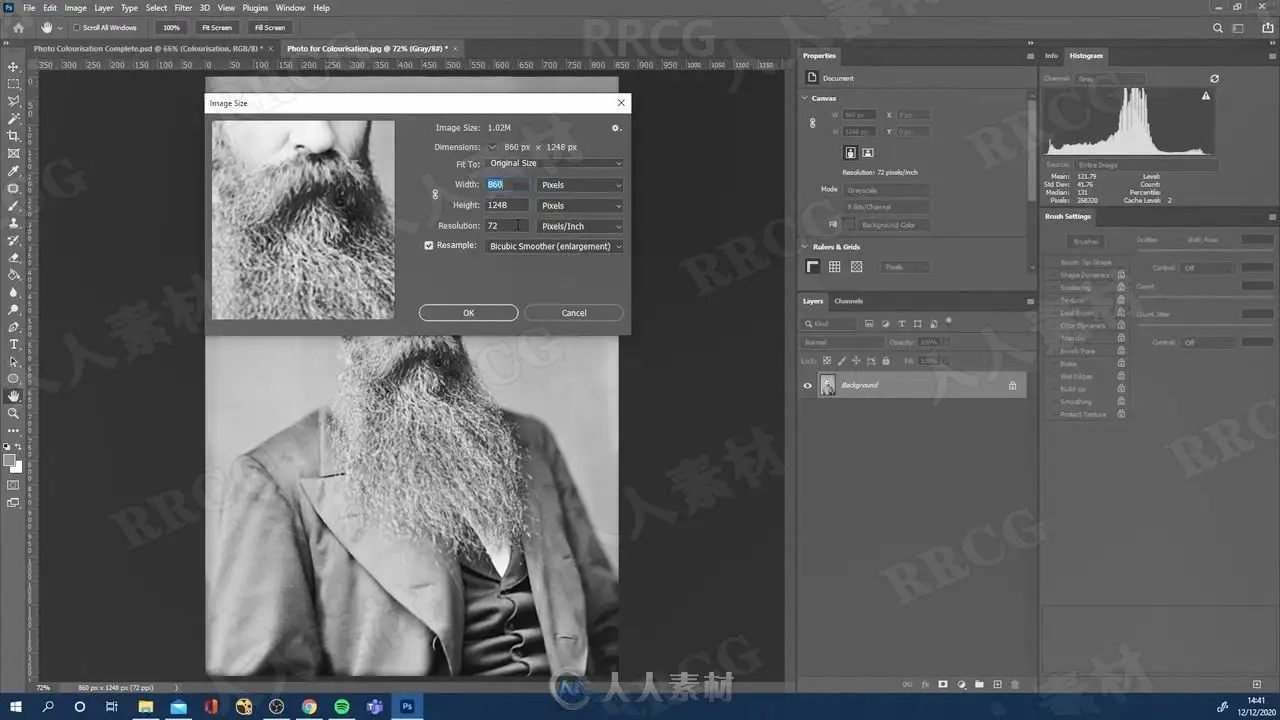Toggle layer filtering on or off
1280x720 pixels.
click(x=948, y=322)
